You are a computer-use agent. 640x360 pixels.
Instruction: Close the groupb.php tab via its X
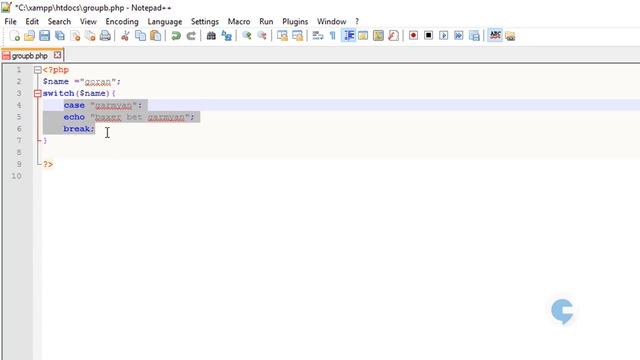click(58, 55)
